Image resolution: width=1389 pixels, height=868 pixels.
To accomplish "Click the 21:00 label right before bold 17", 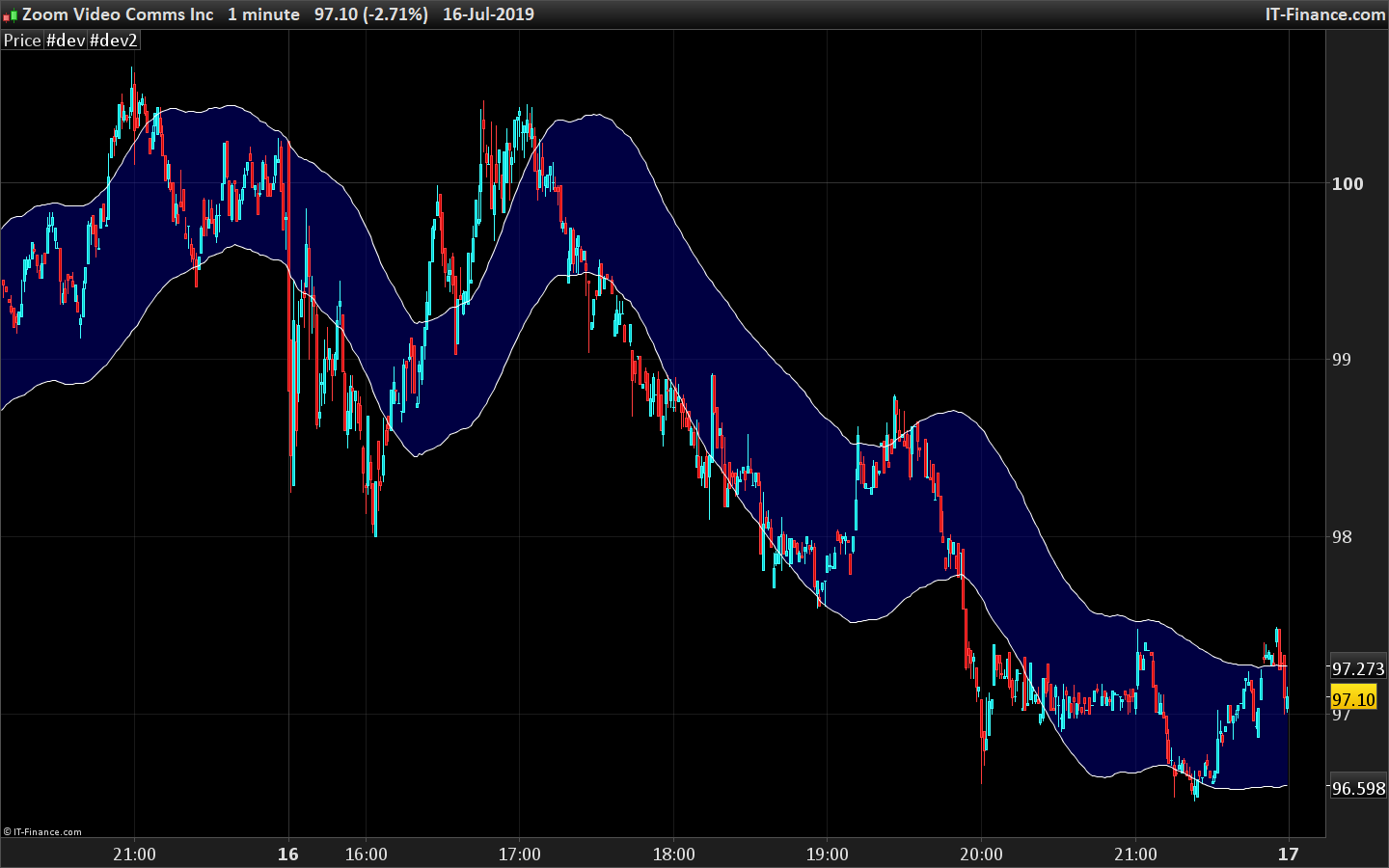I will (x=1135, y=854).
